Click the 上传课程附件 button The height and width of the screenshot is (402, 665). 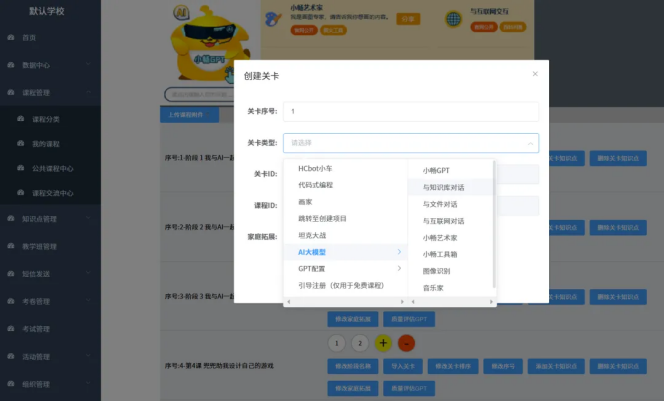point(189,115)
